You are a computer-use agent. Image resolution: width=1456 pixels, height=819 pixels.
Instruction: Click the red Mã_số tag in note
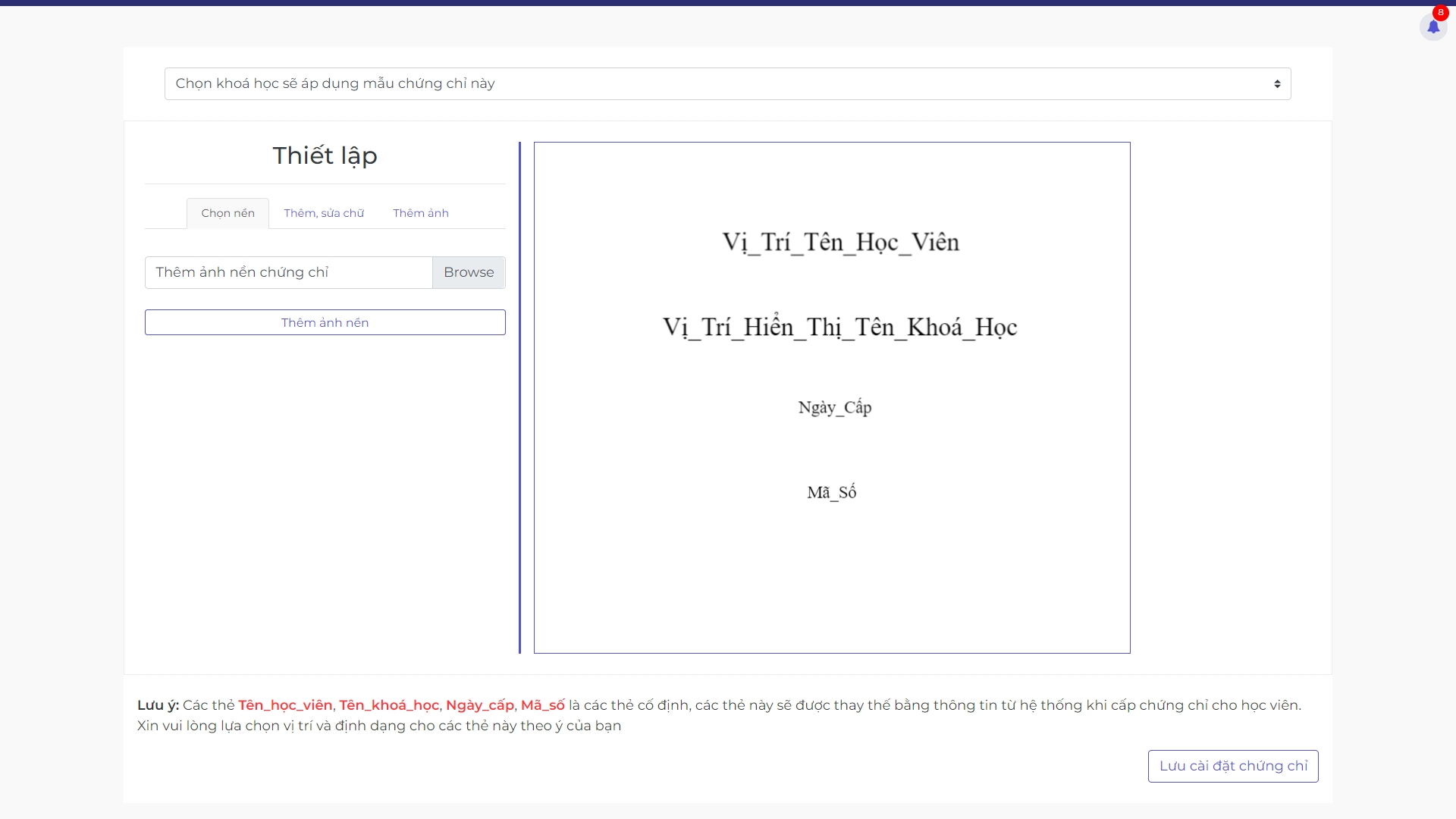click(542, 705)
